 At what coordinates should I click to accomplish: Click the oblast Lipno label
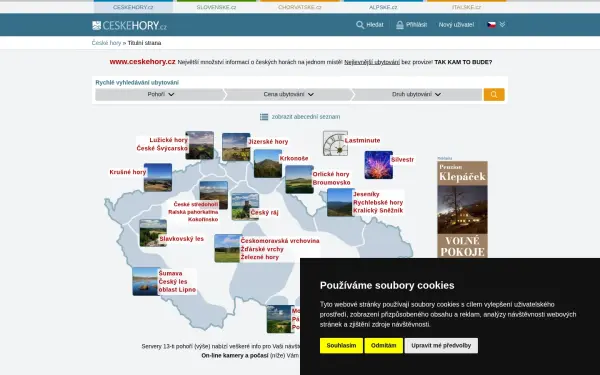pos(177,290)
